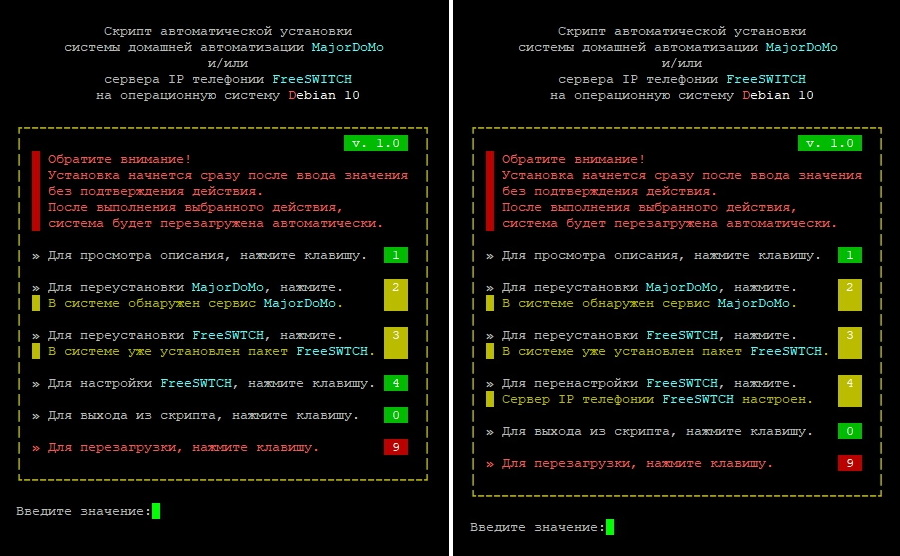900x556 pixels.
Task: Click the red 9 badge in right terminal
Action: click(x=849, y=463)
